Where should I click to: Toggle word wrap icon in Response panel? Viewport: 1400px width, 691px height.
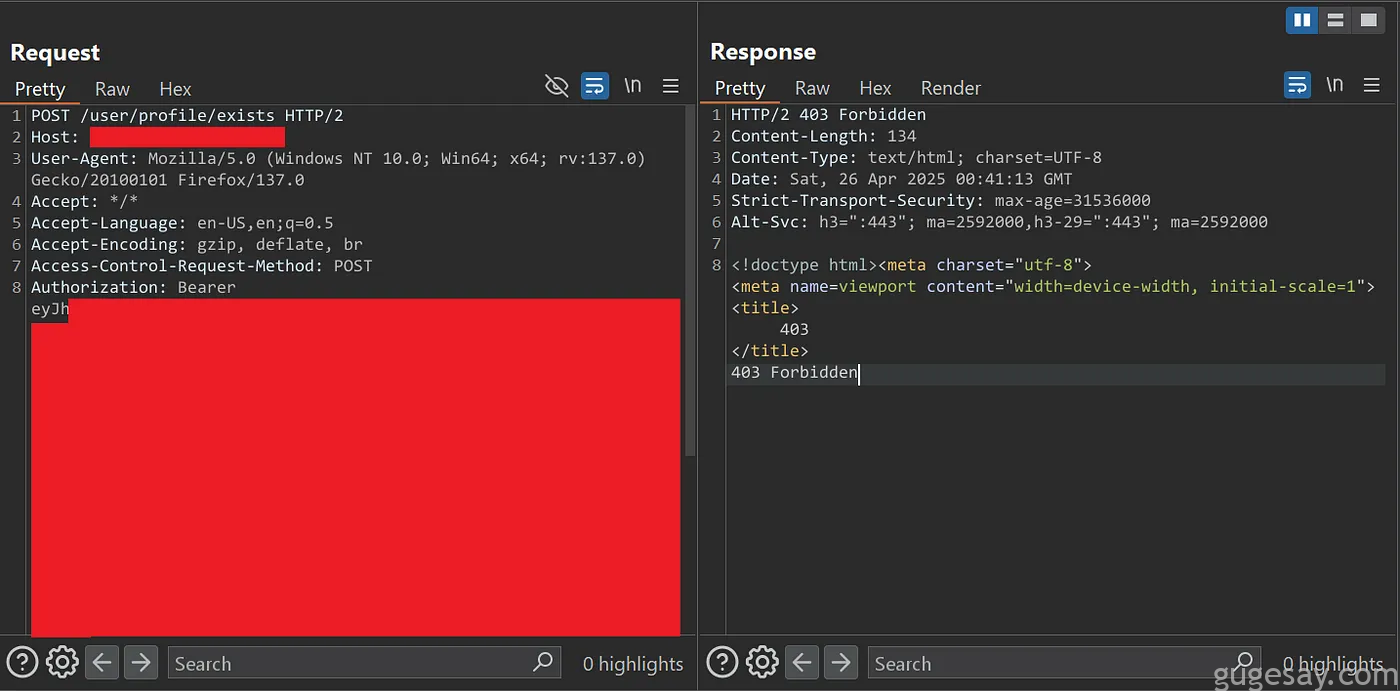tap(1297, 85)
